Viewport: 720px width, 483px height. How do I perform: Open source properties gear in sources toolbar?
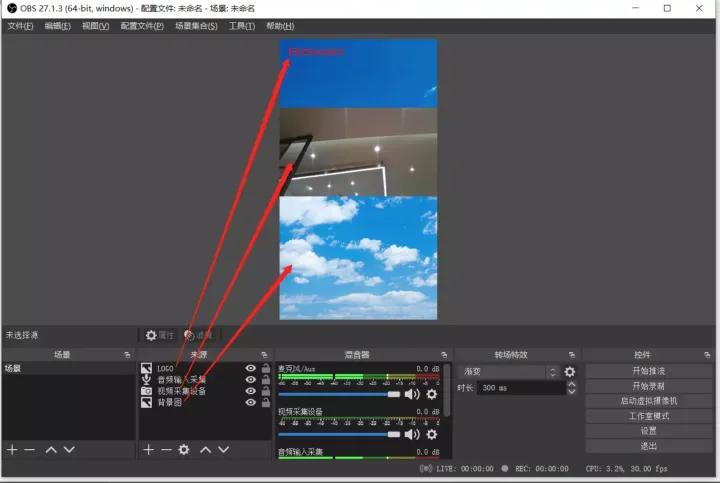coord(184,450)
